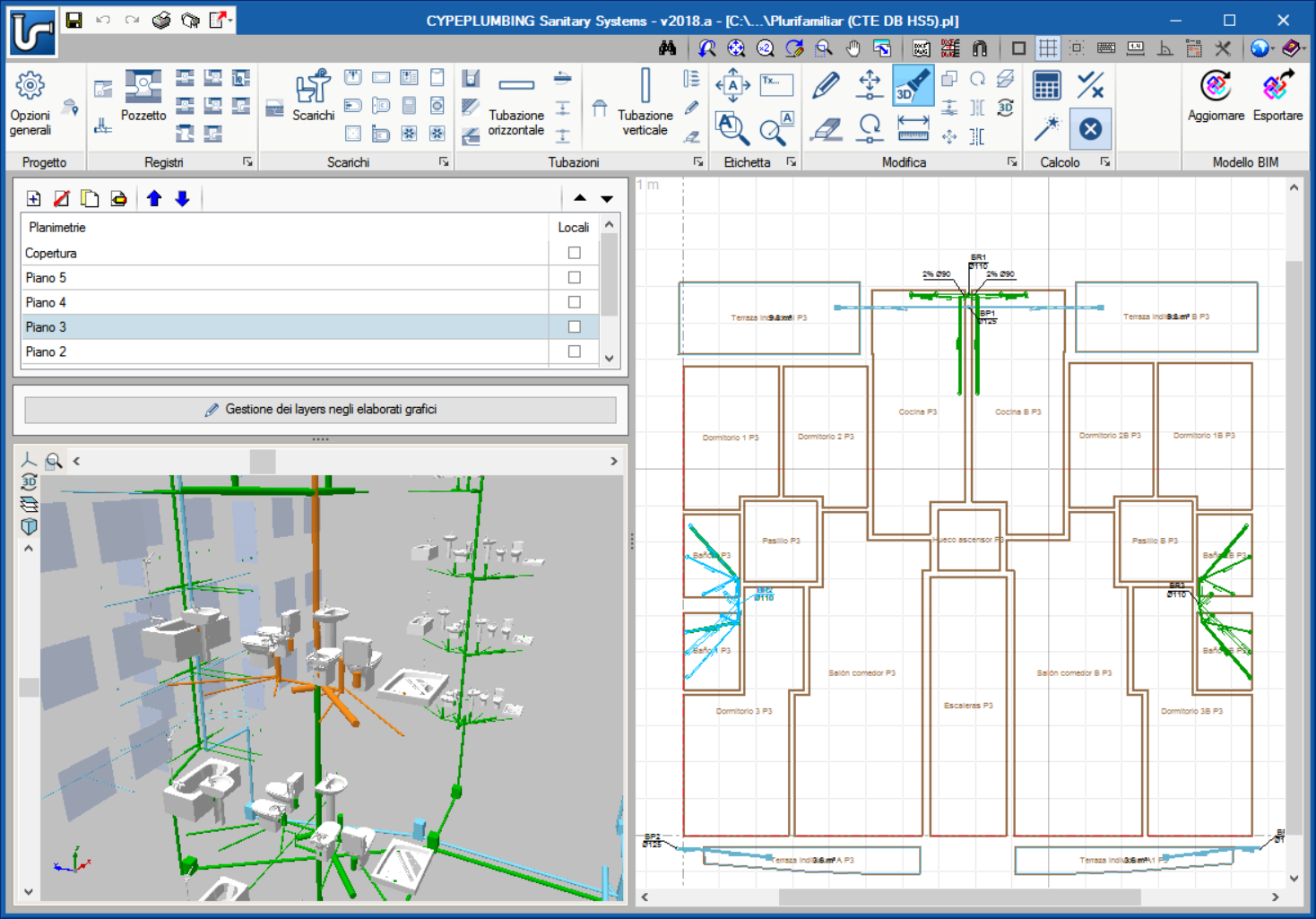1316x919 pixels.
Task: Click the zoom extents icon with arrows
Action: 736,48
